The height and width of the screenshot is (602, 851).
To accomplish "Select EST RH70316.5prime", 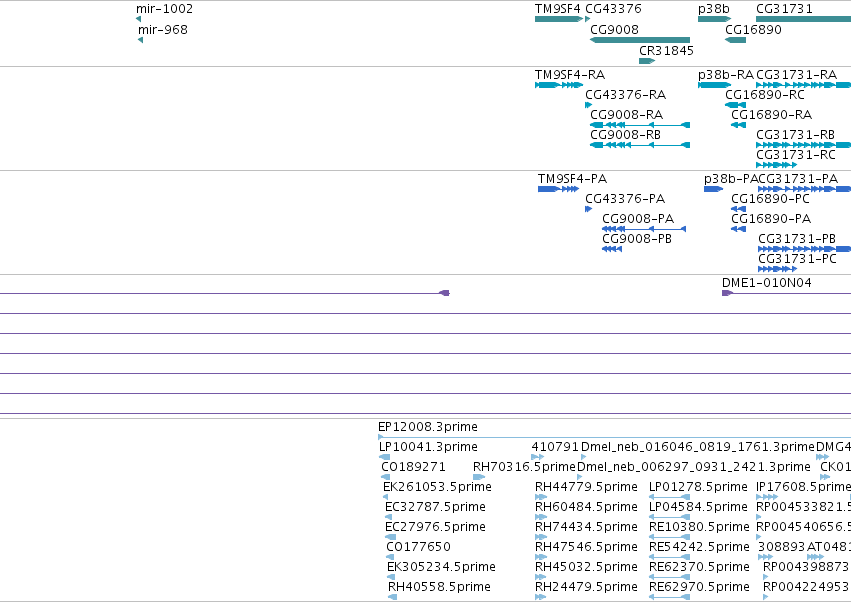I will click(524, 467).
